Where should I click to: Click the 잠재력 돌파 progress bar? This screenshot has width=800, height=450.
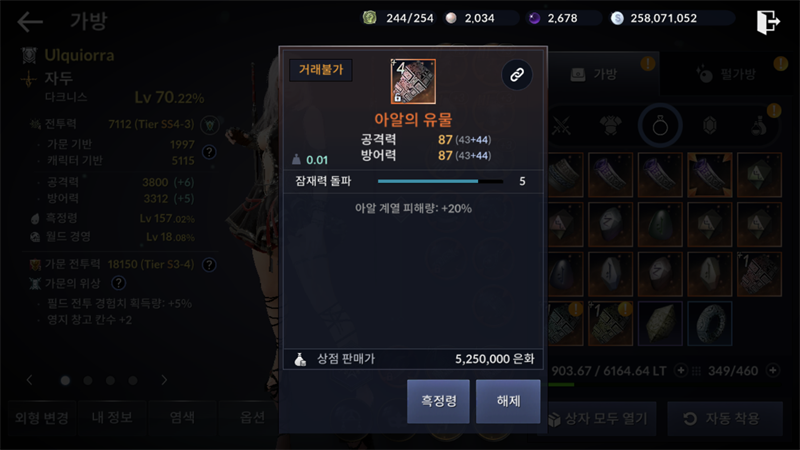[440, 181]
